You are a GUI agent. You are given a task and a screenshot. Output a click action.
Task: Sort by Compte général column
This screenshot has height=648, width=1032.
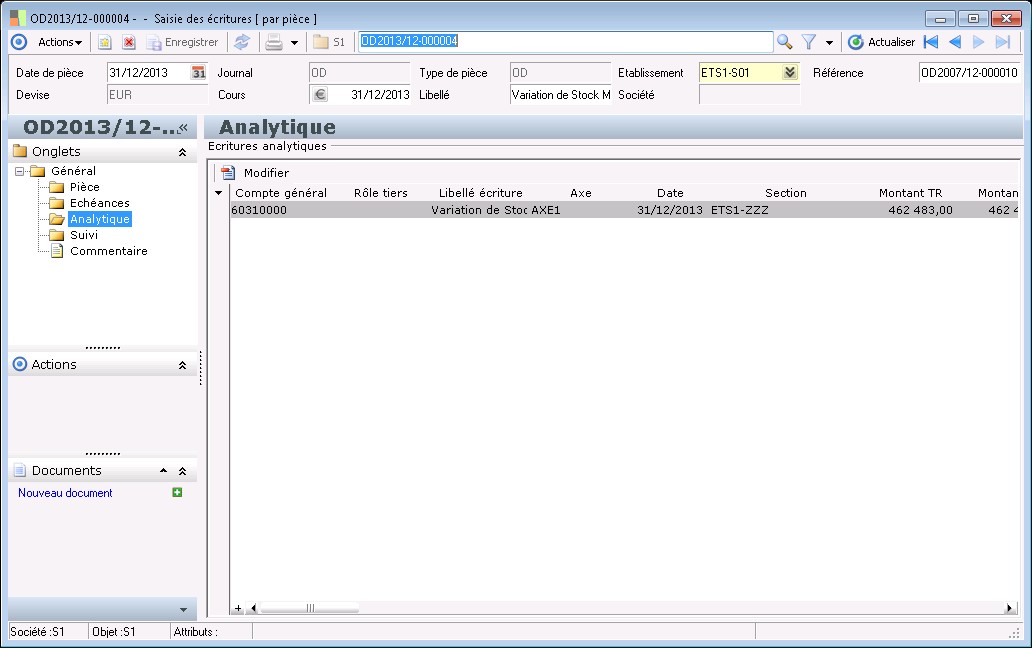point(281,193)
